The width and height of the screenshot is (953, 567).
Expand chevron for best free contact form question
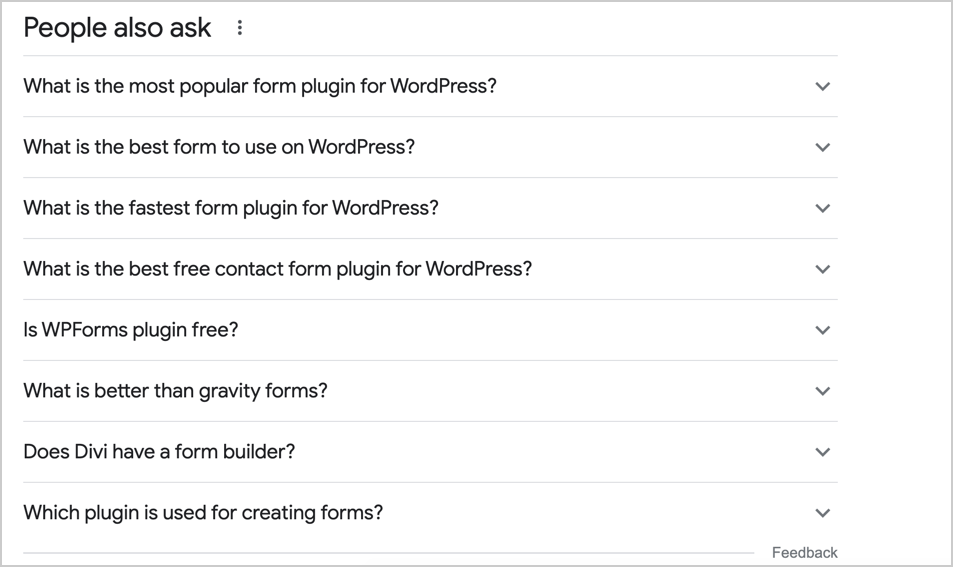[x=822, y=269]
